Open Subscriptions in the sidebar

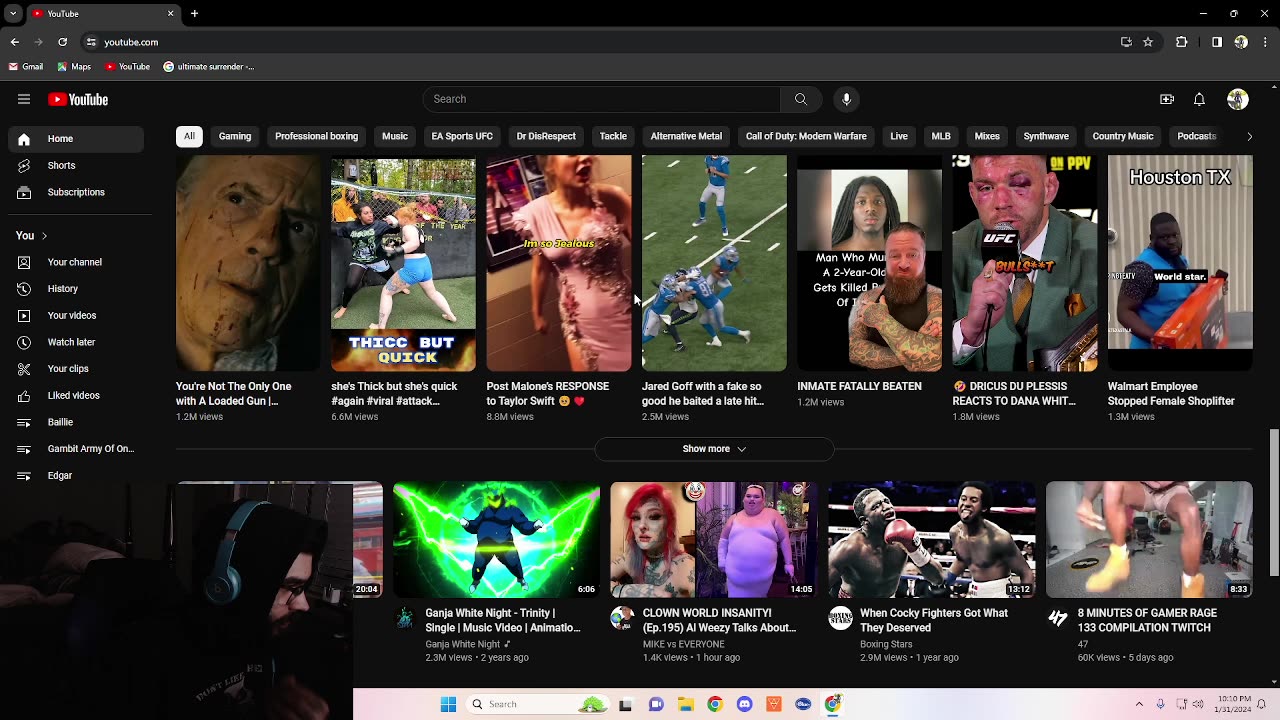coord(76,192)
